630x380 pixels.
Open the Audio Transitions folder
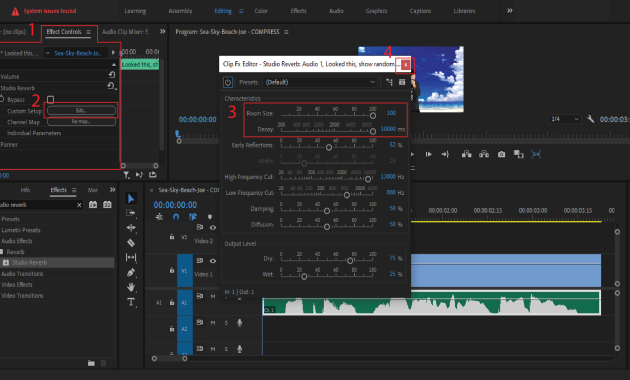(22, 274)
